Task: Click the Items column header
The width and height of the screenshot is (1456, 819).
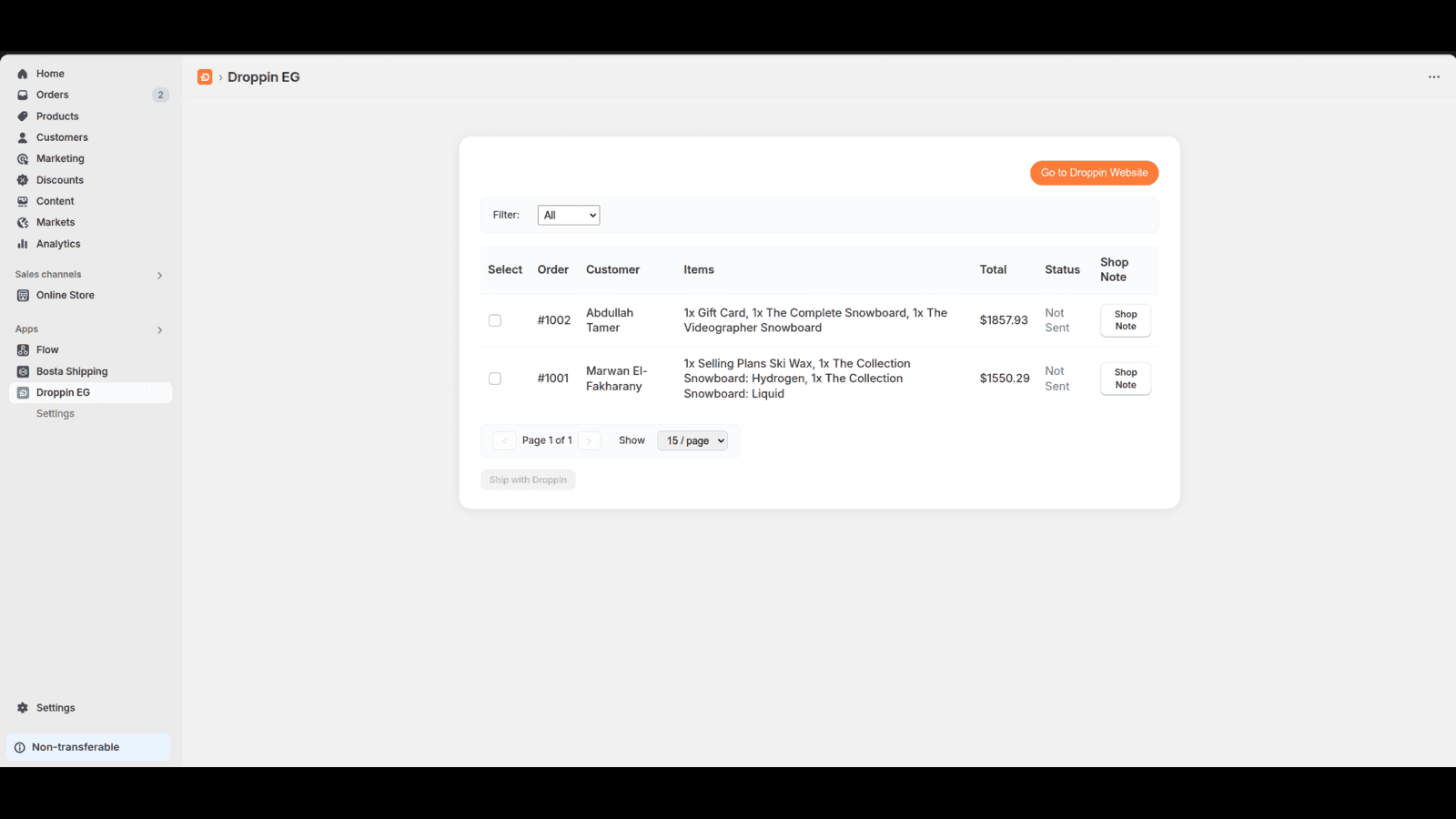Action: tap(699, 269)
